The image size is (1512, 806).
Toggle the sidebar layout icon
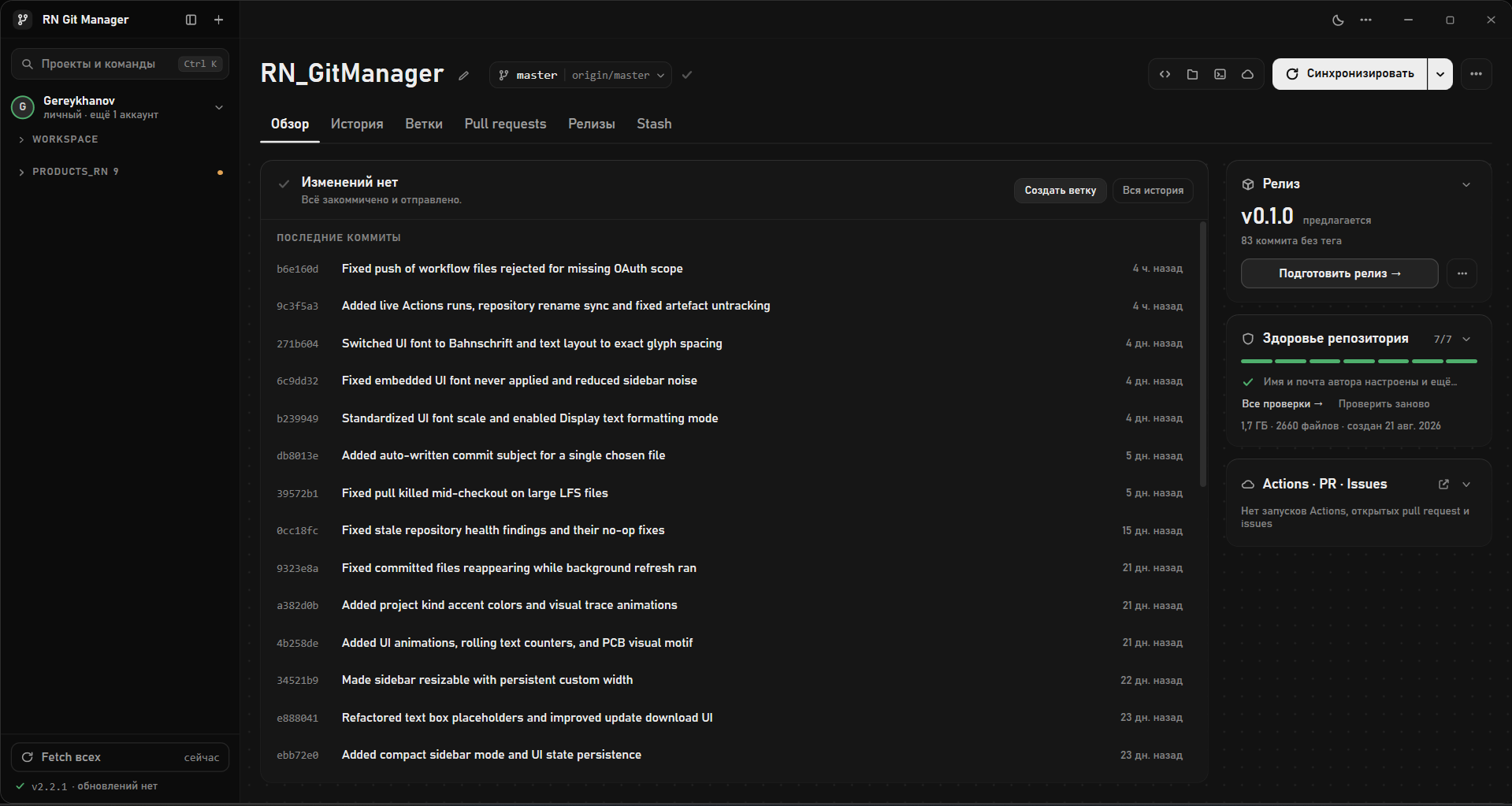[x=191, y=20]
